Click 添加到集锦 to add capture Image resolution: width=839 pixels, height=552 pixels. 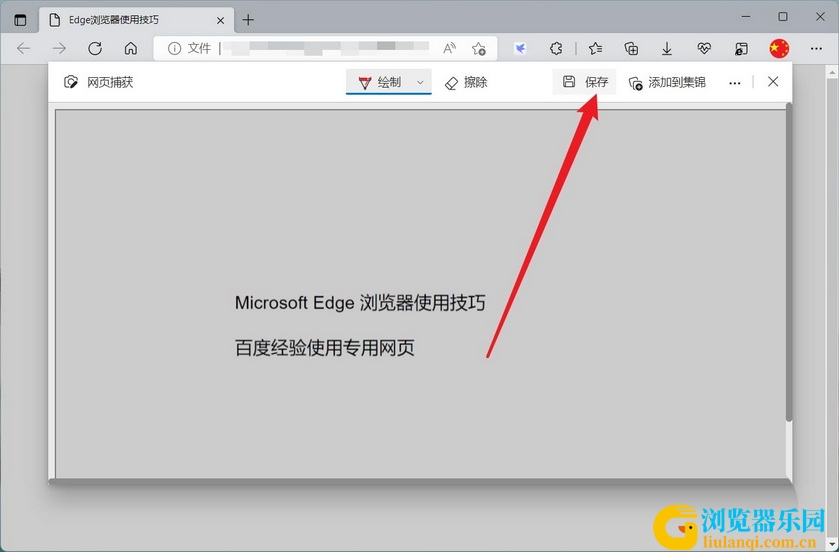pos(667,82)
